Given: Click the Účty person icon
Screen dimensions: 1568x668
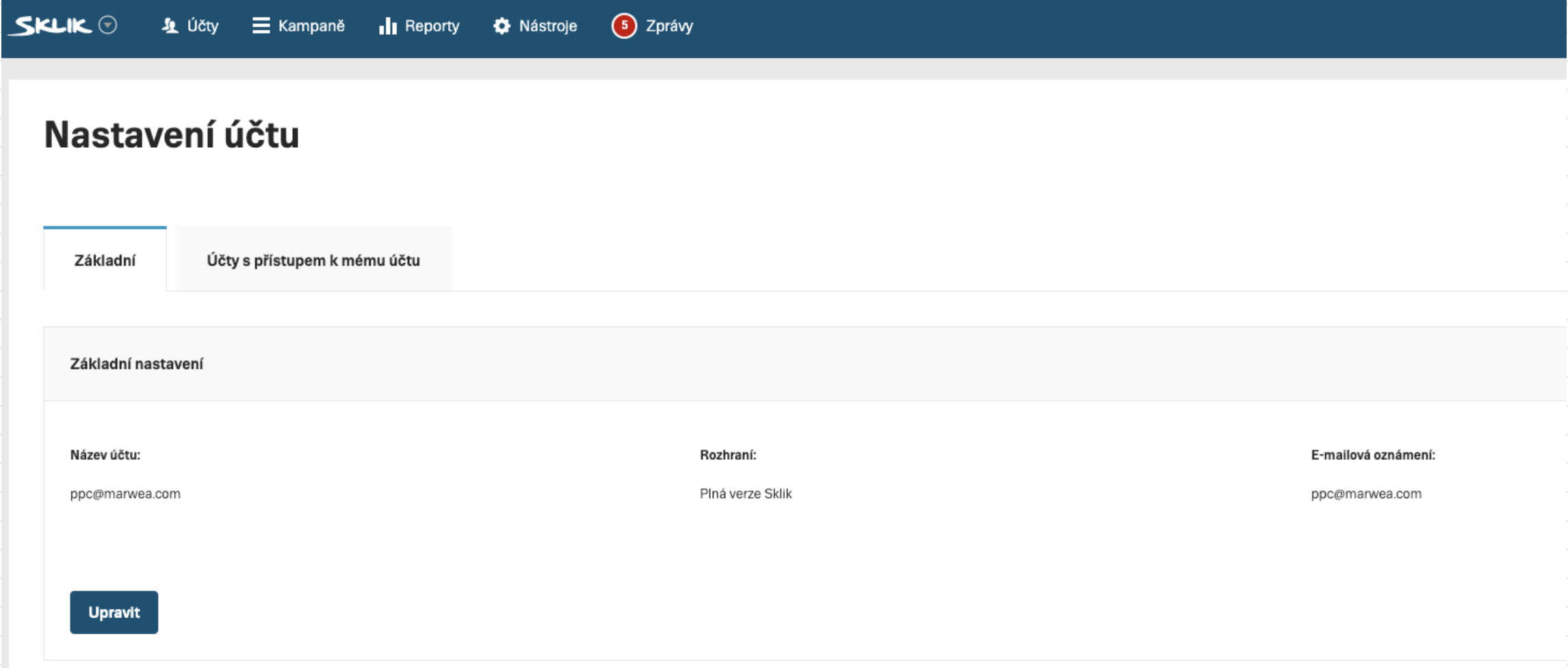Looking at the screenshot, I should click(169, 26).
